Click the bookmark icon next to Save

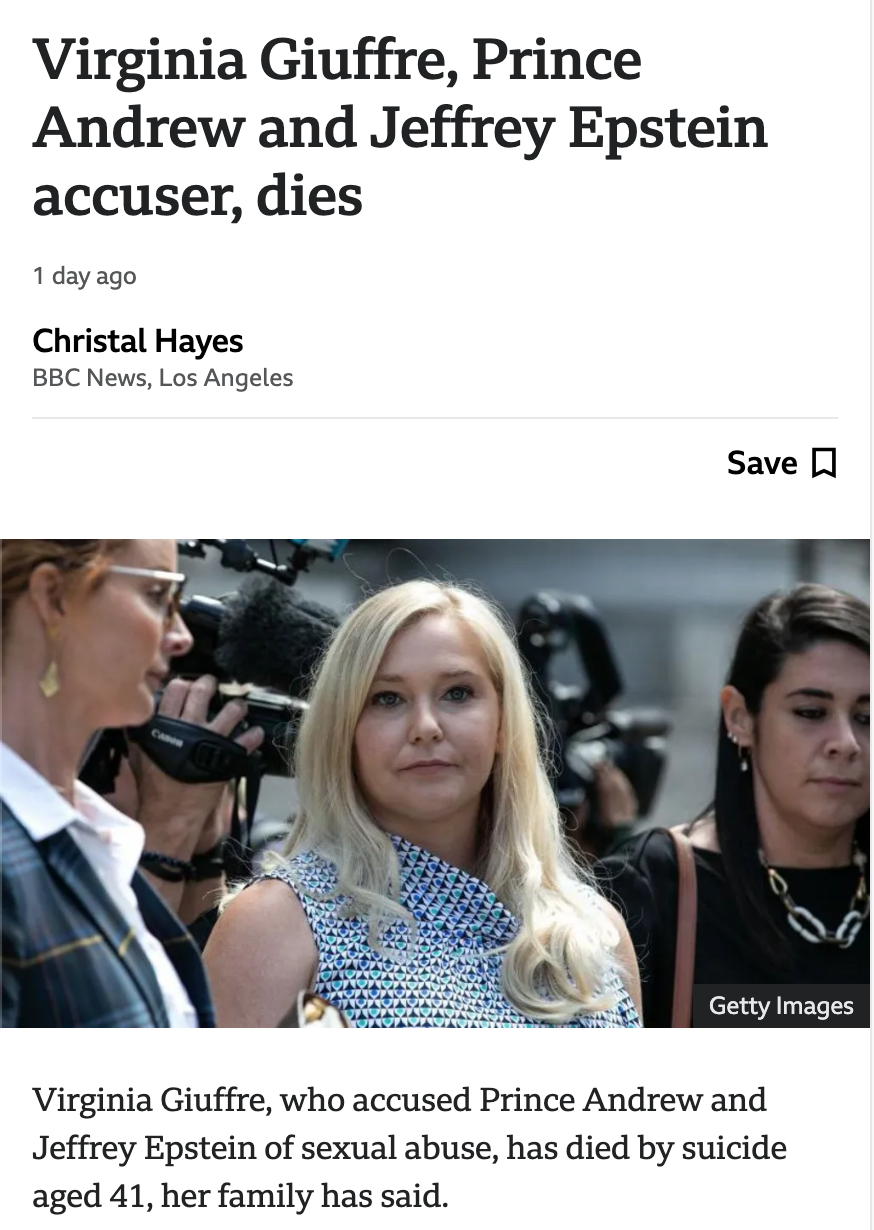[x=823, y=463]
